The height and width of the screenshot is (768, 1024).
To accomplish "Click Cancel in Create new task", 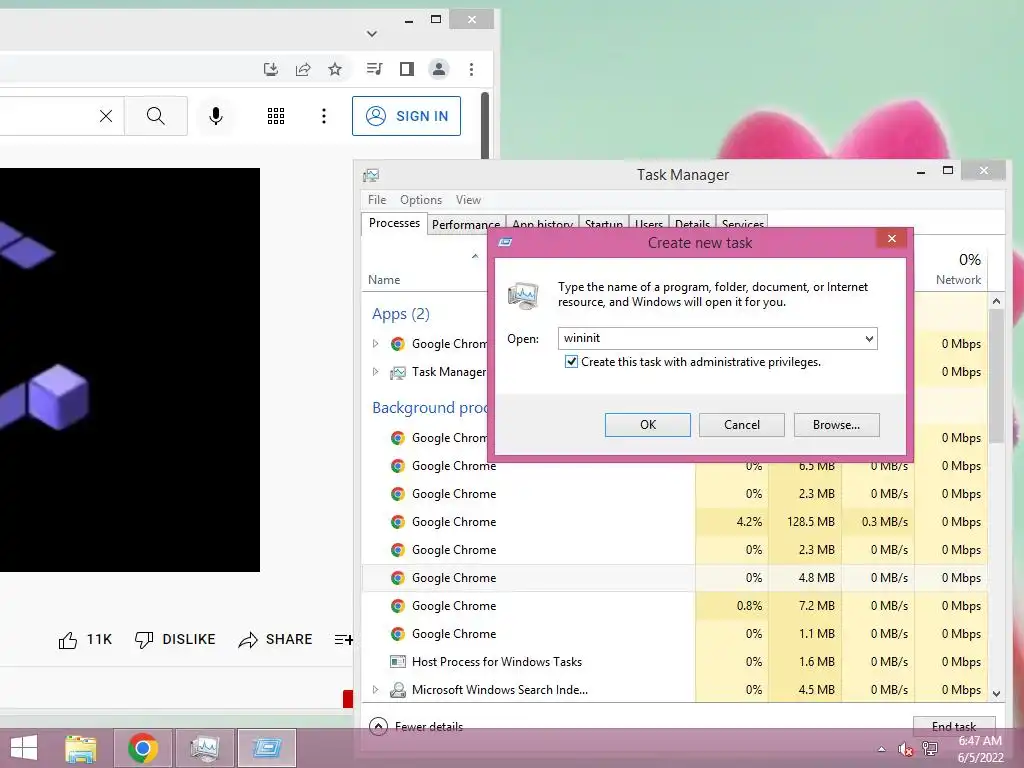I will (x=742, y=425).
